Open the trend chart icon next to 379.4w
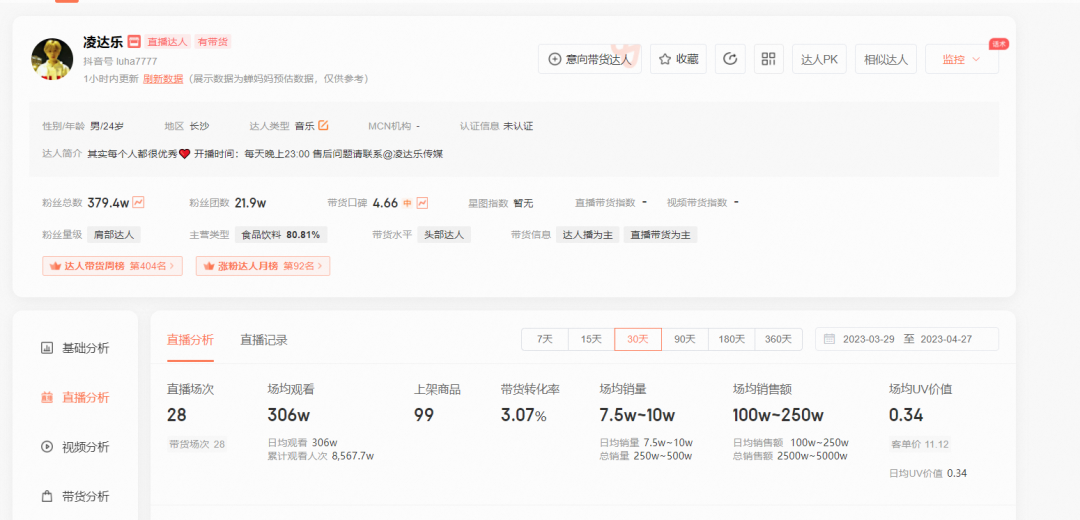This screenshot has height=520, width=1080. click(139, 203)
